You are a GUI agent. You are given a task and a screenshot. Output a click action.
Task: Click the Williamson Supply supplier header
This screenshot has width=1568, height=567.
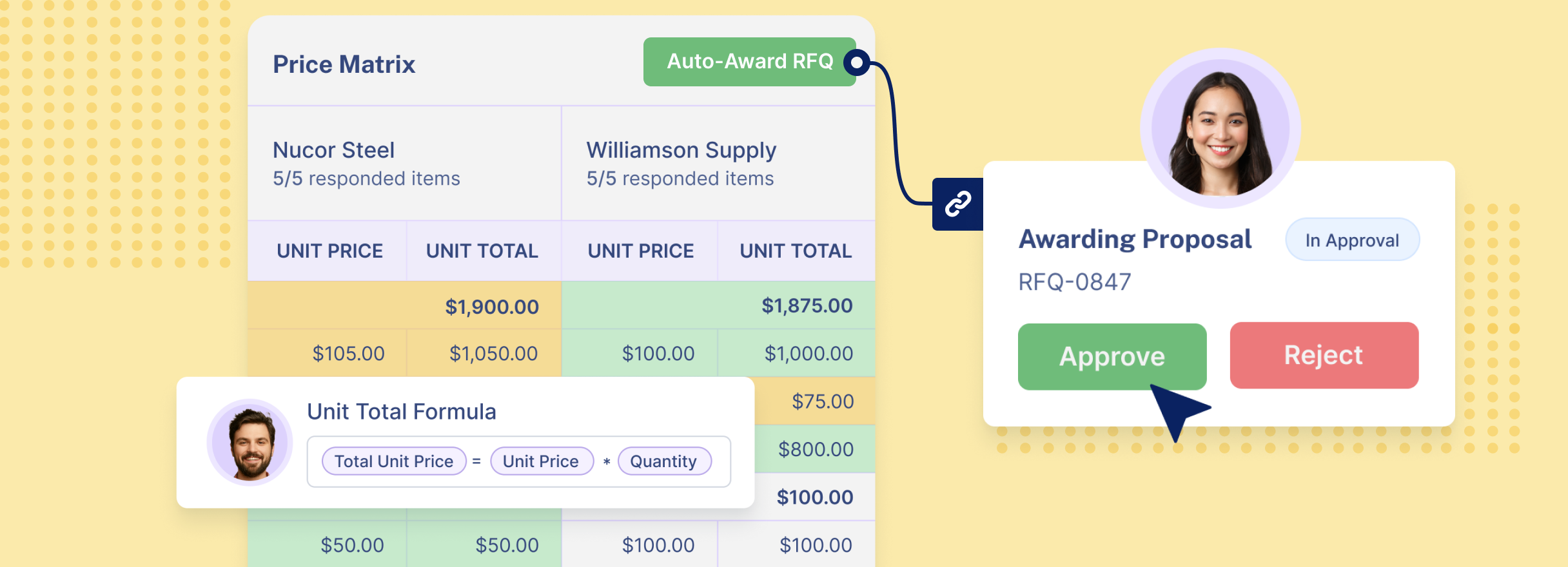[x=718, y=163]
